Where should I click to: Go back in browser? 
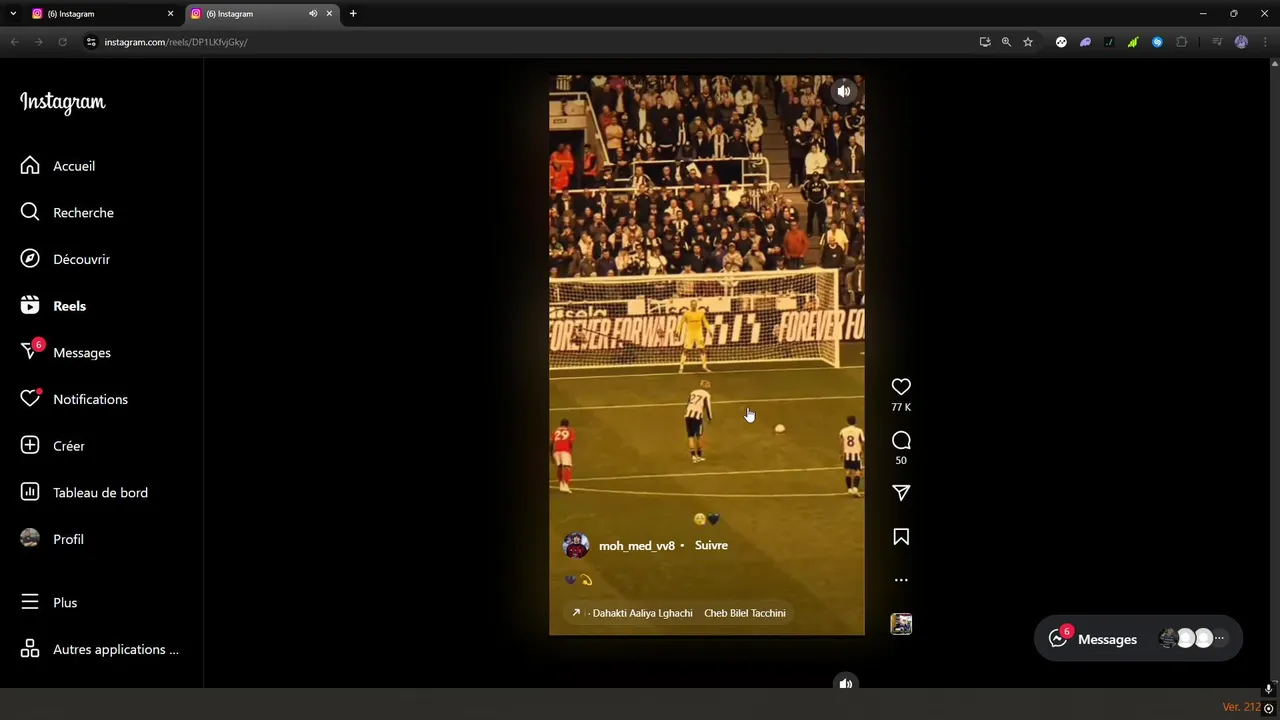(14, 42)
